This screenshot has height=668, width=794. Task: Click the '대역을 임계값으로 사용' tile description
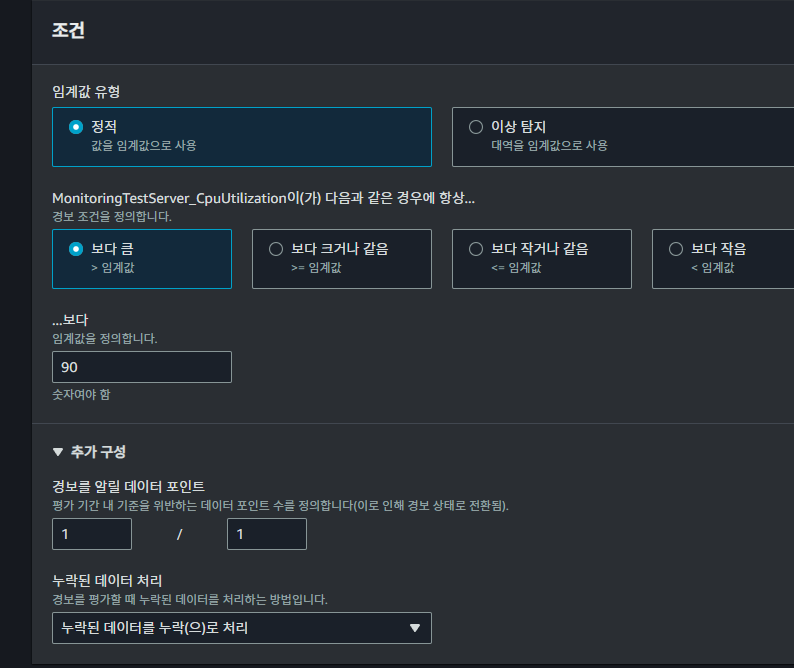click(x=549, y=145)
